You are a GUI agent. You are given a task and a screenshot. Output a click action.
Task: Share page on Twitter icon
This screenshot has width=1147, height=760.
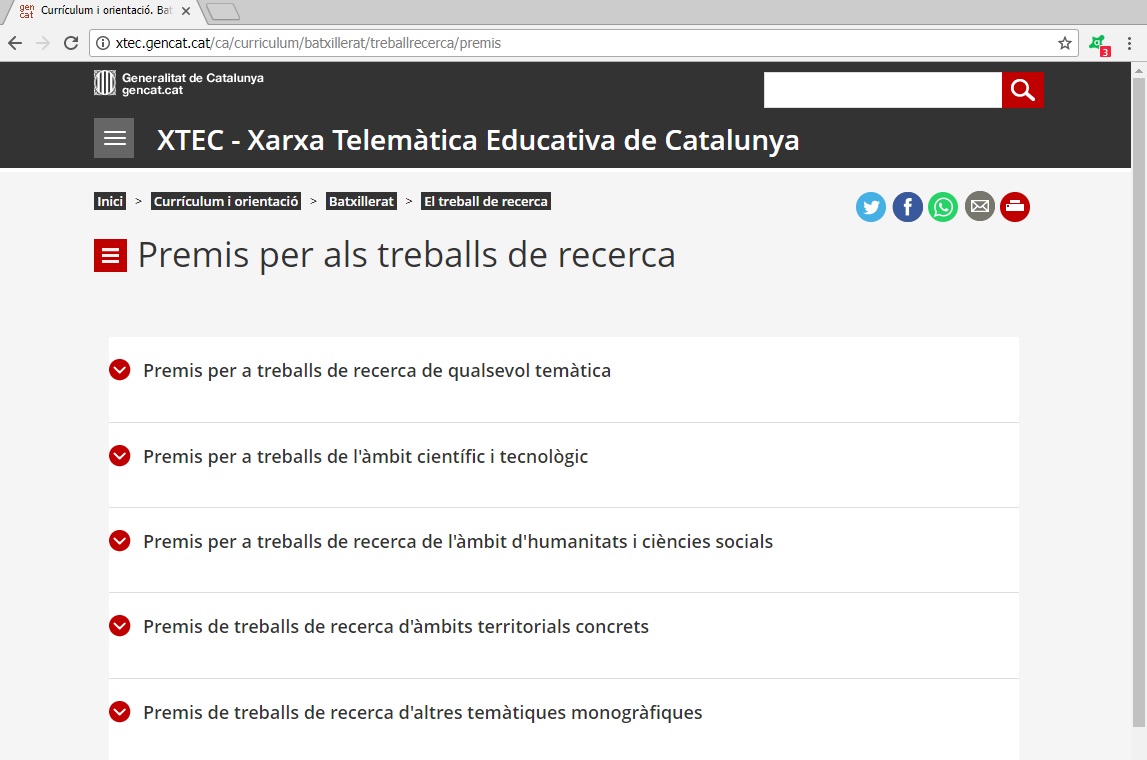[x=871, y=207]
